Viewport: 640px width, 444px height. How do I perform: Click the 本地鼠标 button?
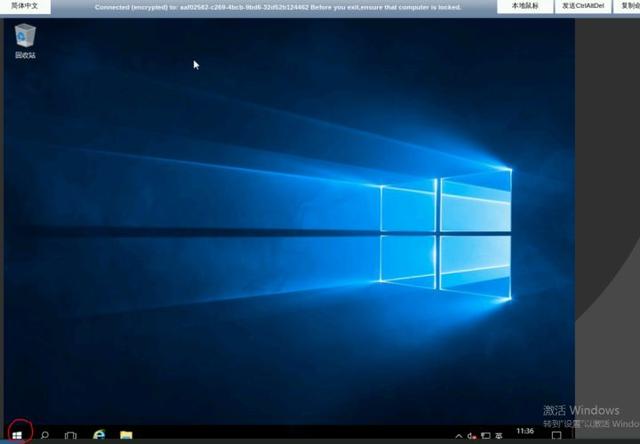pyautogui.click(x=525, y=6)
